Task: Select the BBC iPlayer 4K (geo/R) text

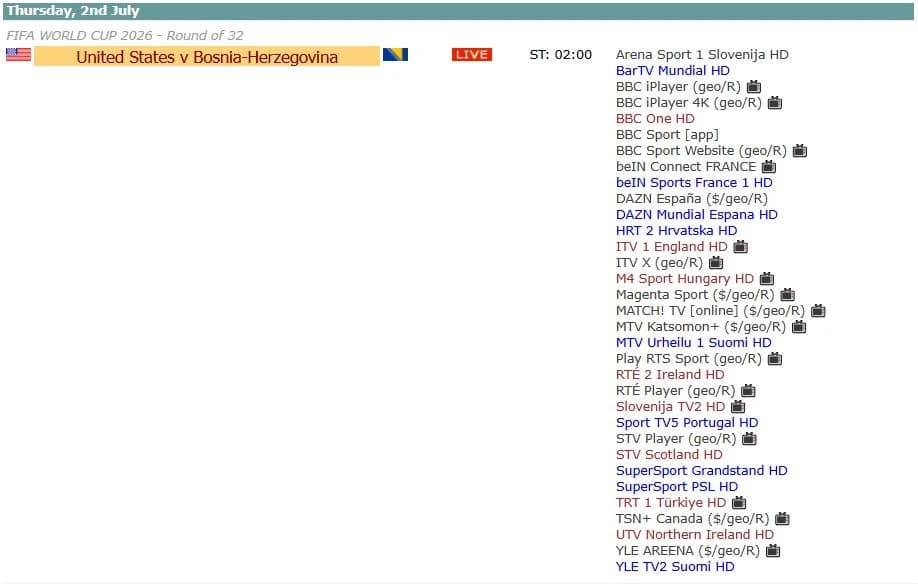Action: pyautogui.click(x=688, y=102)
